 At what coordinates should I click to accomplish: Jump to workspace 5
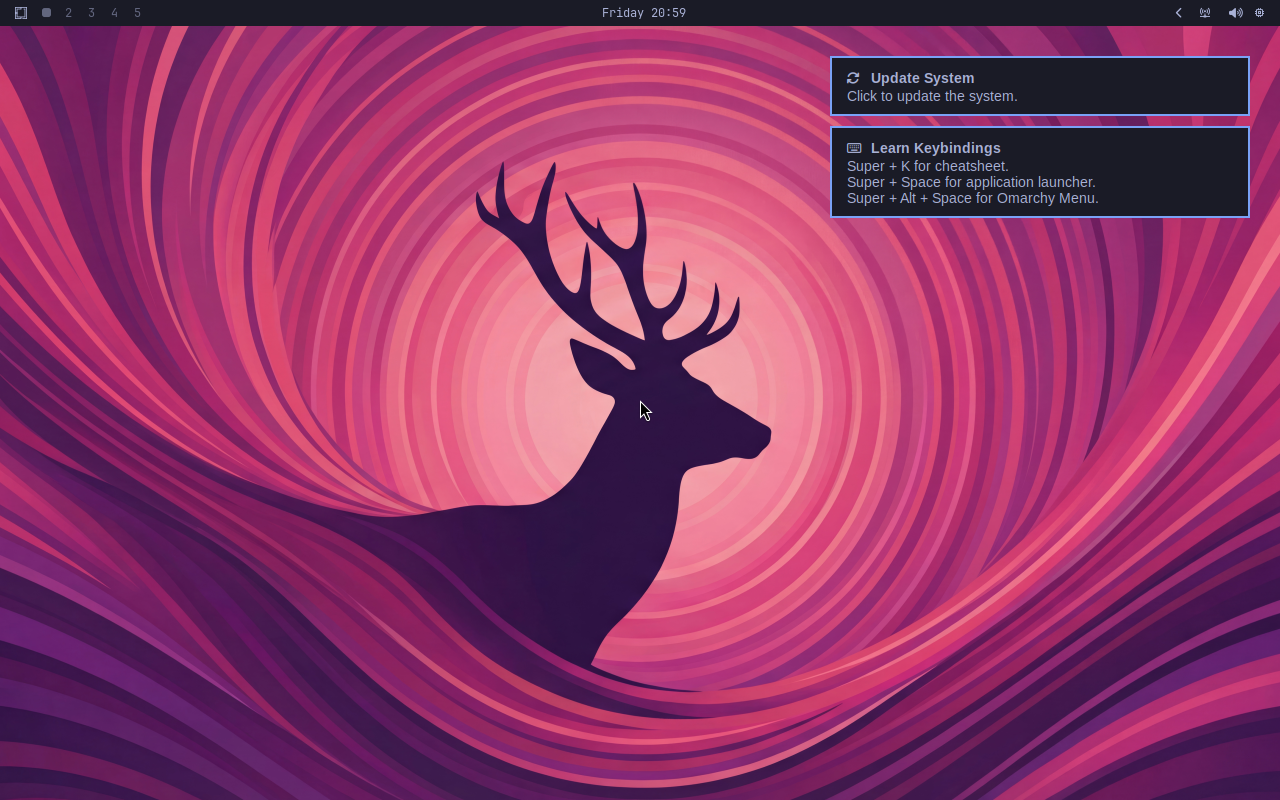pos(137,13)
